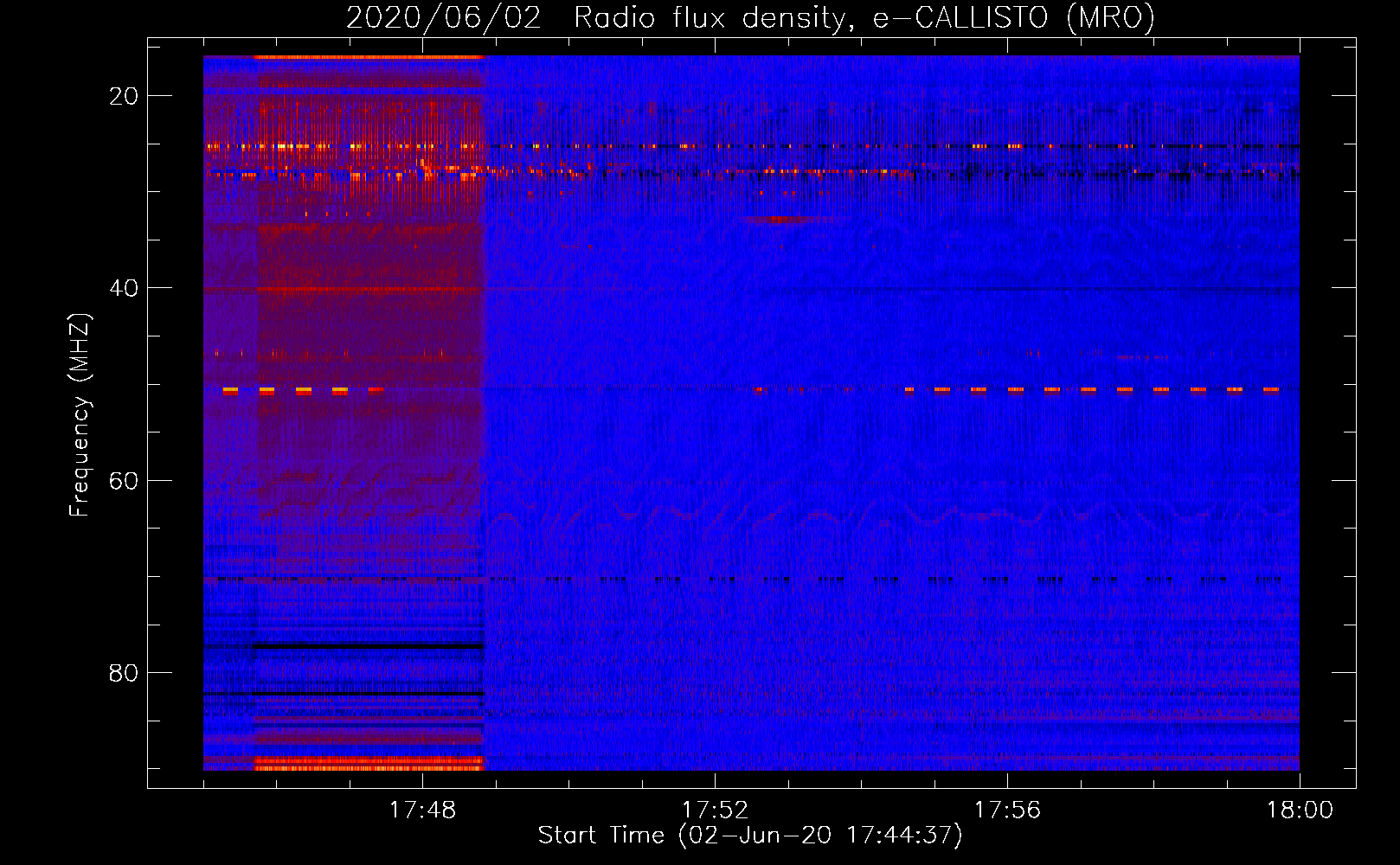Viewport: 1400px width, 865px height.
Task: Click the 60 MHz frequency tick label
Action: coord(124,480)
